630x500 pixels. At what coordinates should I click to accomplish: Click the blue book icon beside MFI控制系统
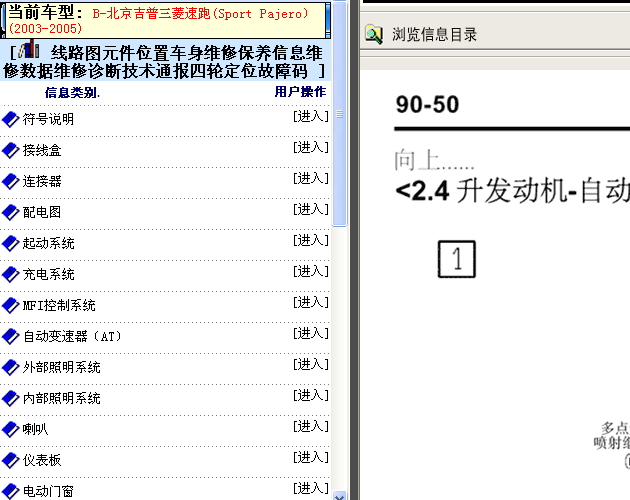(x=10, y=305)
